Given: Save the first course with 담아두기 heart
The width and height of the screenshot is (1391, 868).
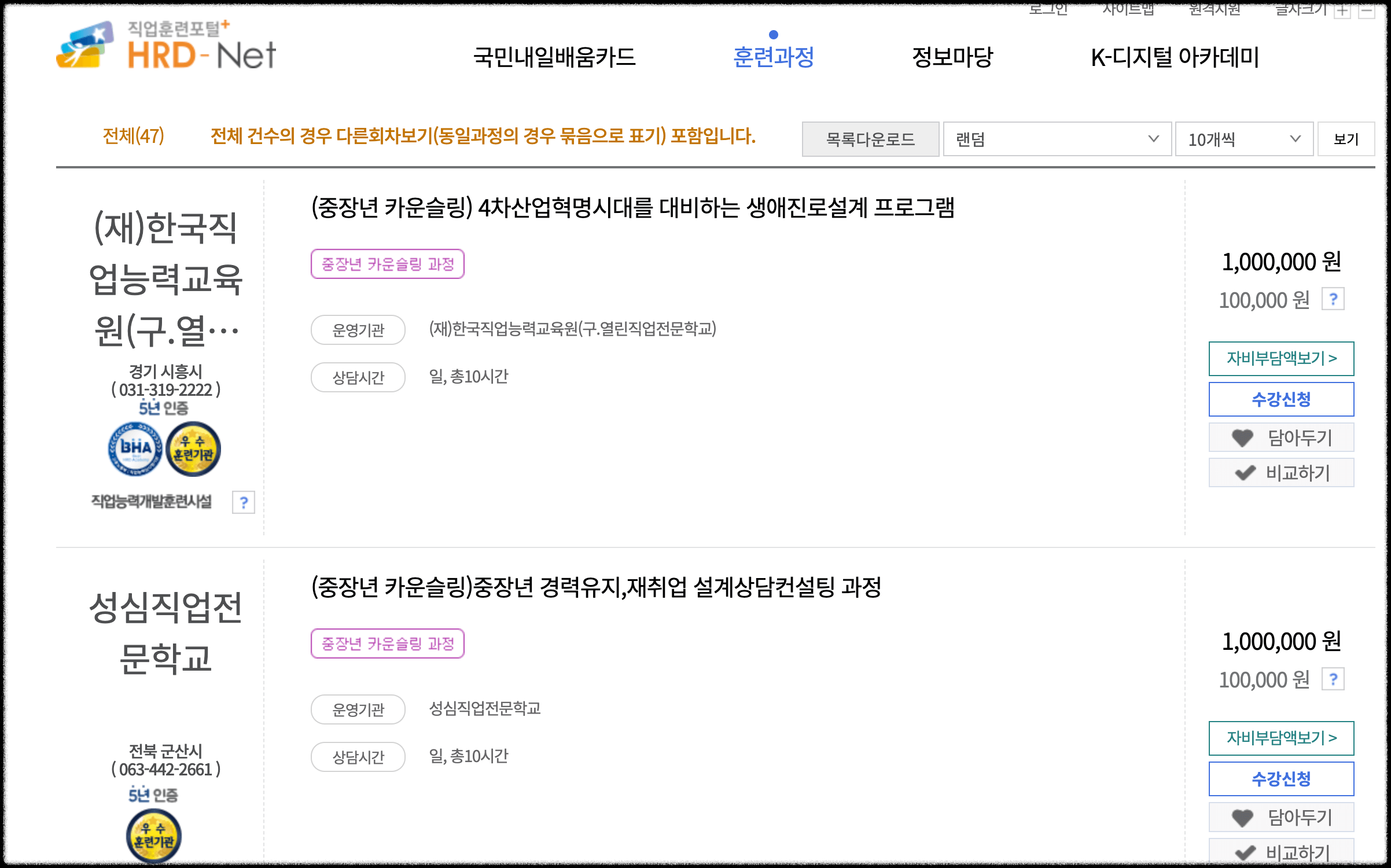Looking at the screenshot, I should (1281, 437).
